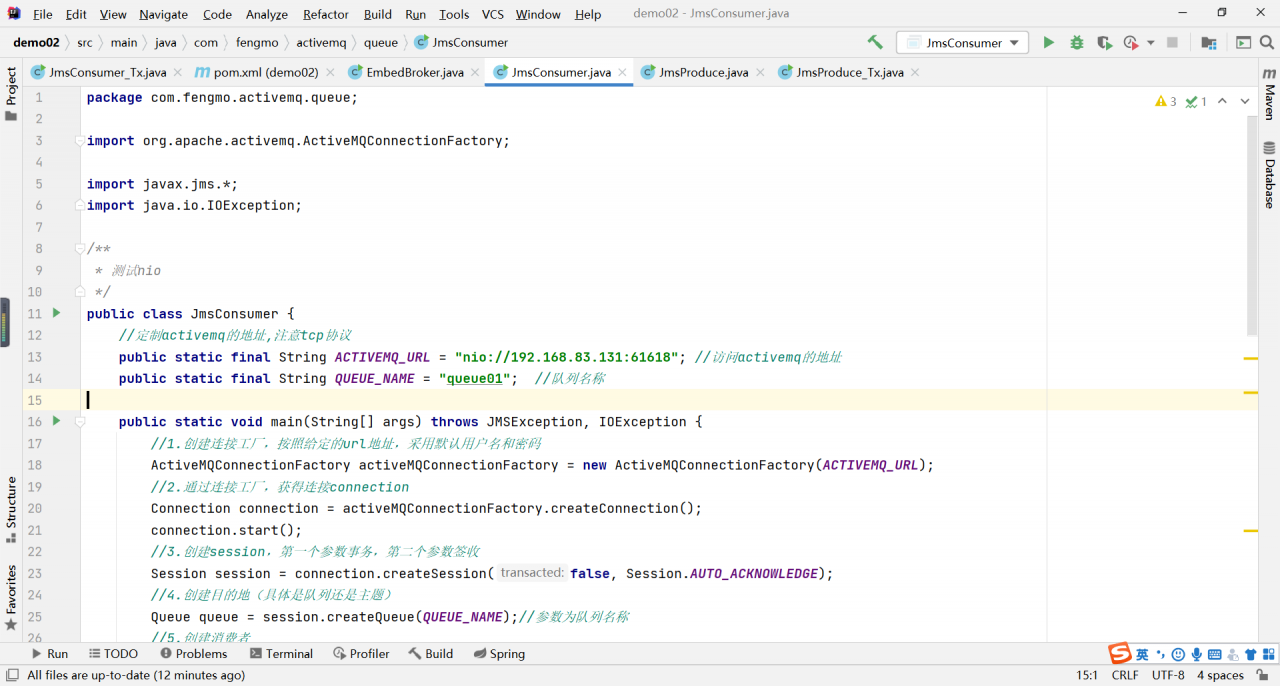Collapse the Javadoc comment at line 8
The image size is (1280, 686).
point(80,249)
